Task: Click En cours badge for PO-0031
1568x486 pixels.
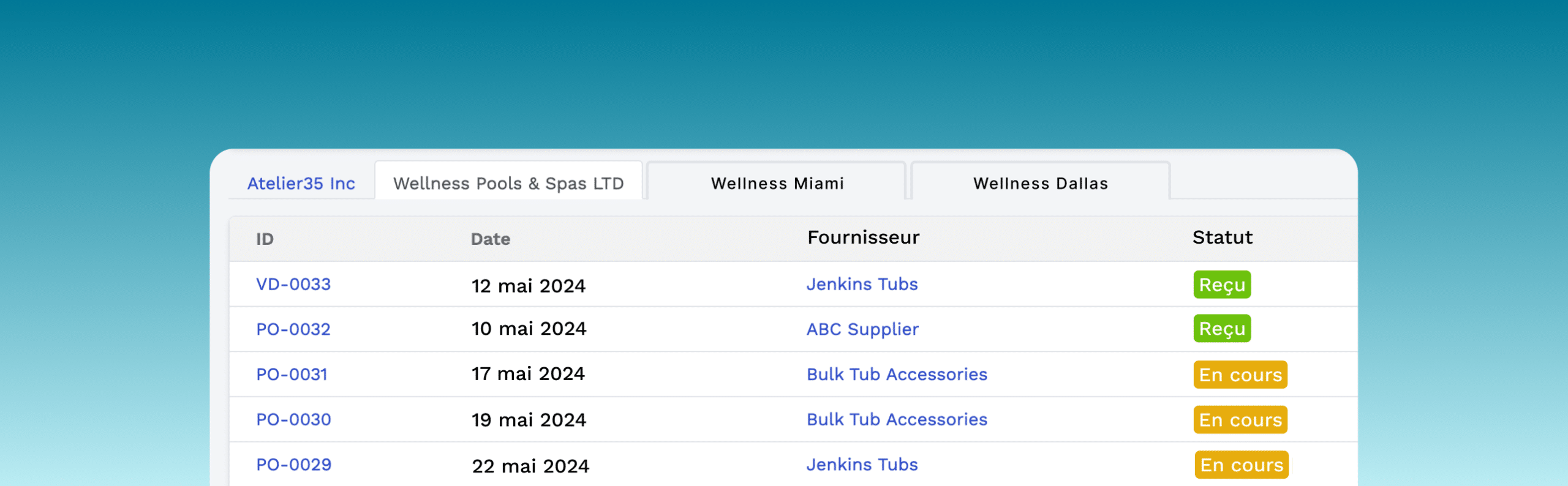Action: pyautogui.click(x=1240, y=375)
